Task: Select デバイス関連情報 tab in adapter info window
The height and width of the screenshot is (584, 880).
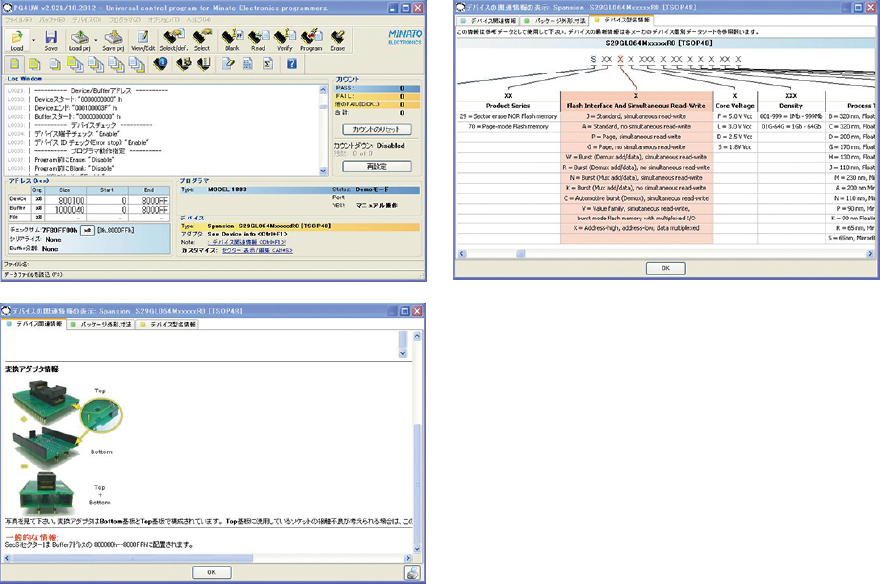Action: tap(34, 324)
